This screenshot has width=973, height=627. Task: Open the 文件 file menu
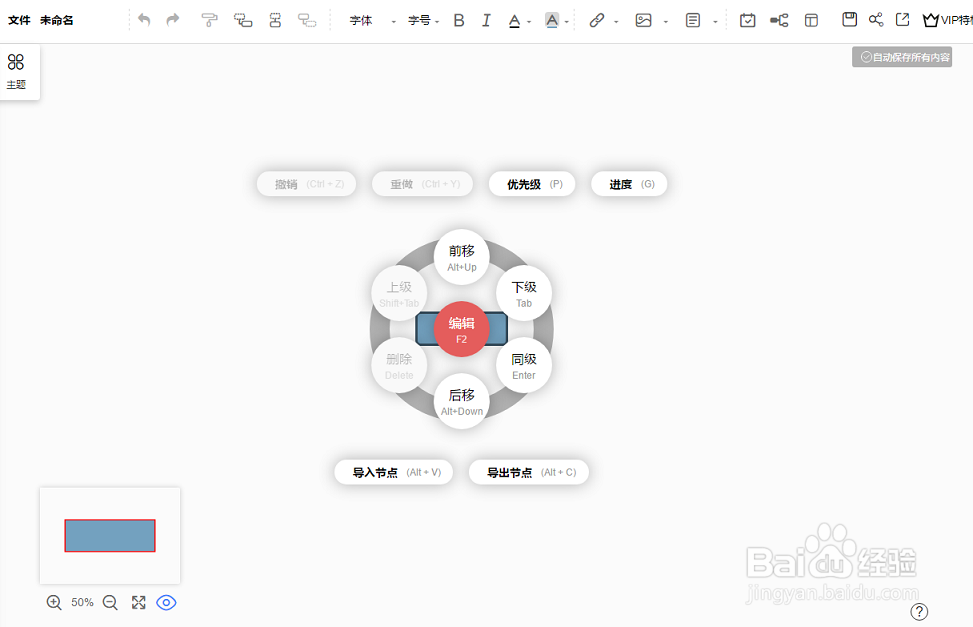(x=19, y=20)
